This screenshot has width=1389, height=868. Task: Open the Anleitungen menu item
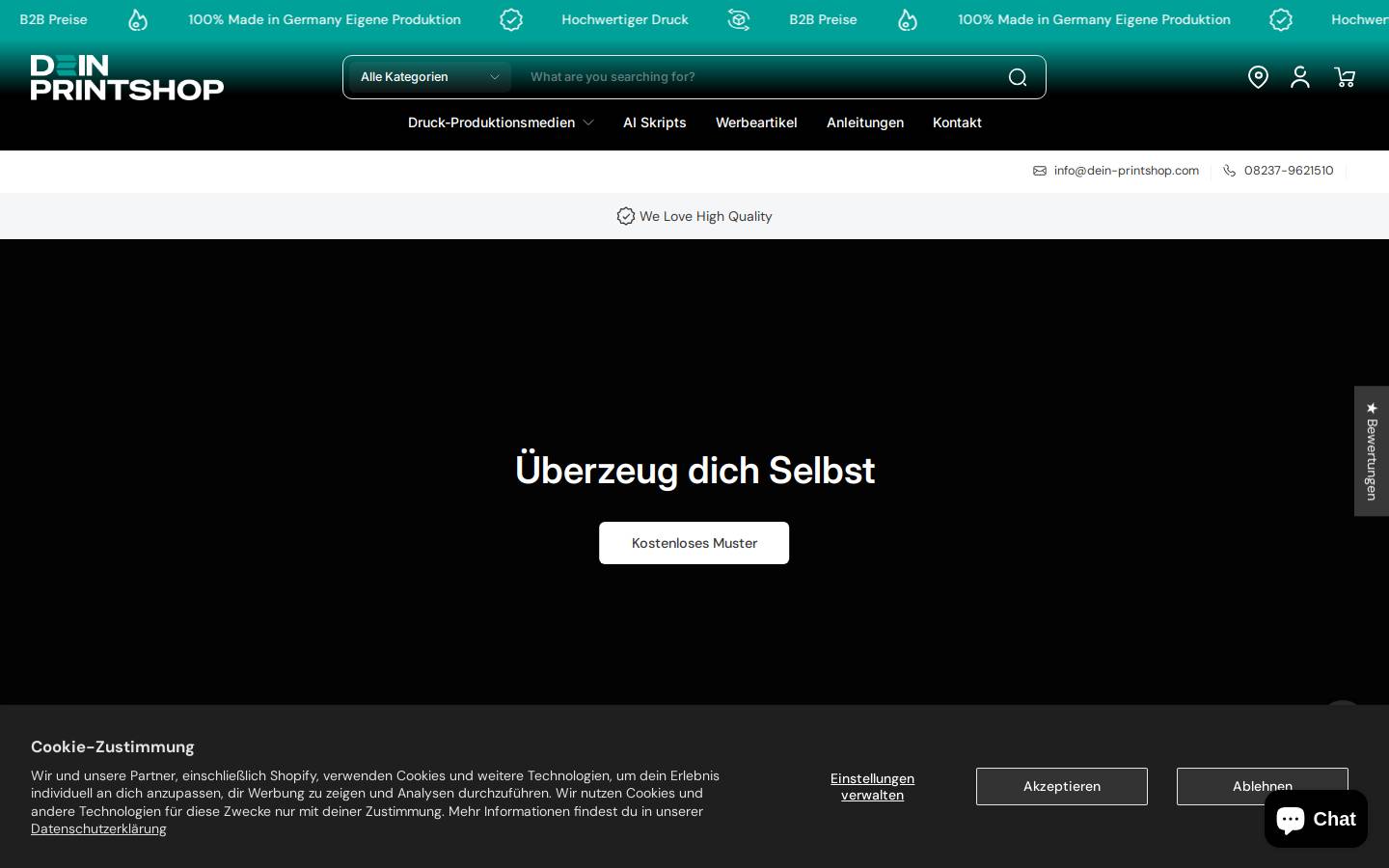865,122
